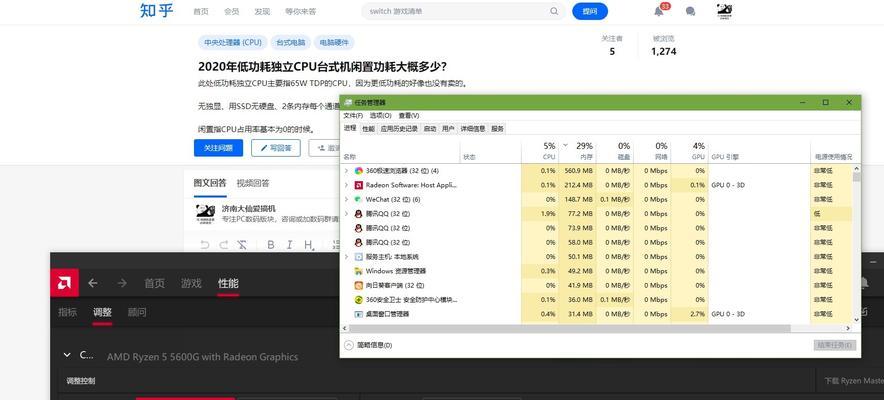This screenshot has height=400, width=884.
Task: Click the 服务主机 process icon
Action: point(359,257)
